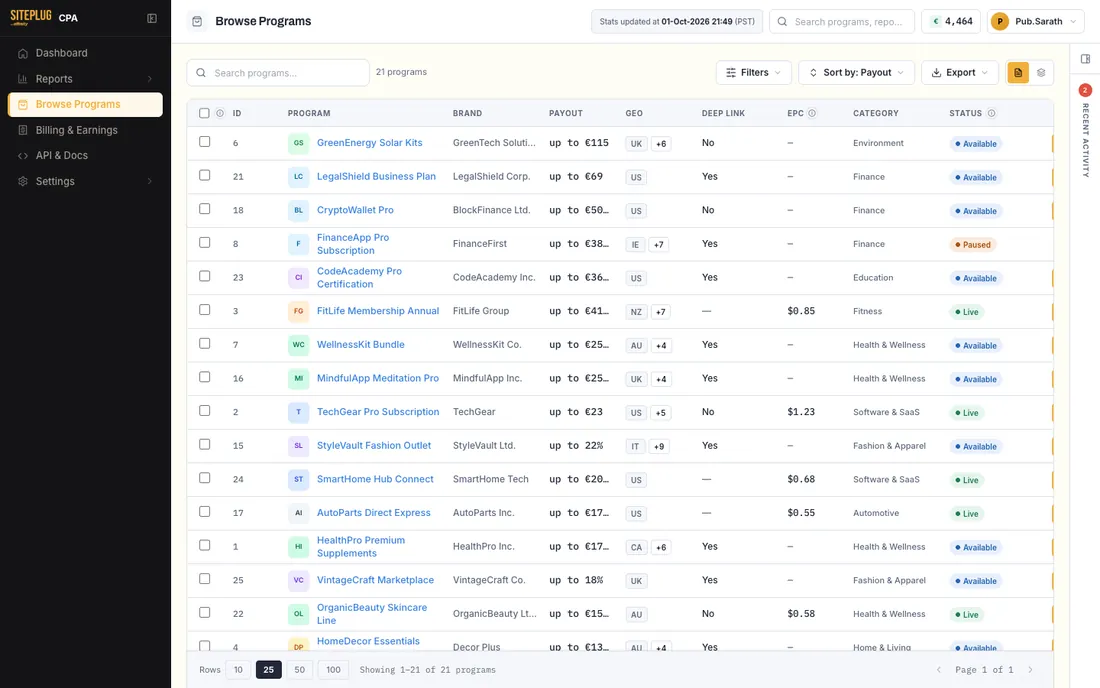Click the info icon beside the ID header
This screenshot has height=688, width=1100.
[x=220, y=113]
